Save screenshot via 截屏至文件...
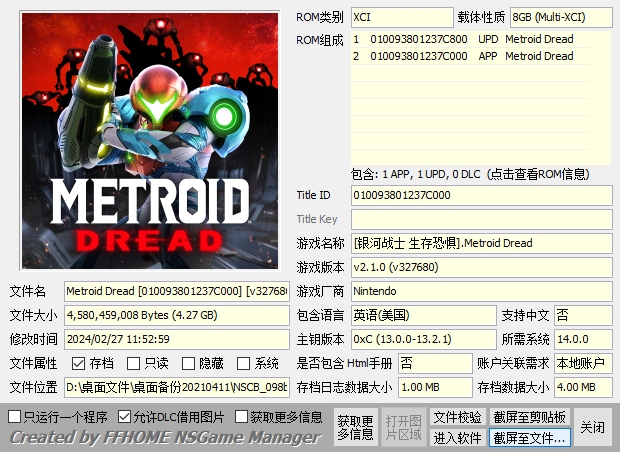The image size is (620, 452). [529, 438]
